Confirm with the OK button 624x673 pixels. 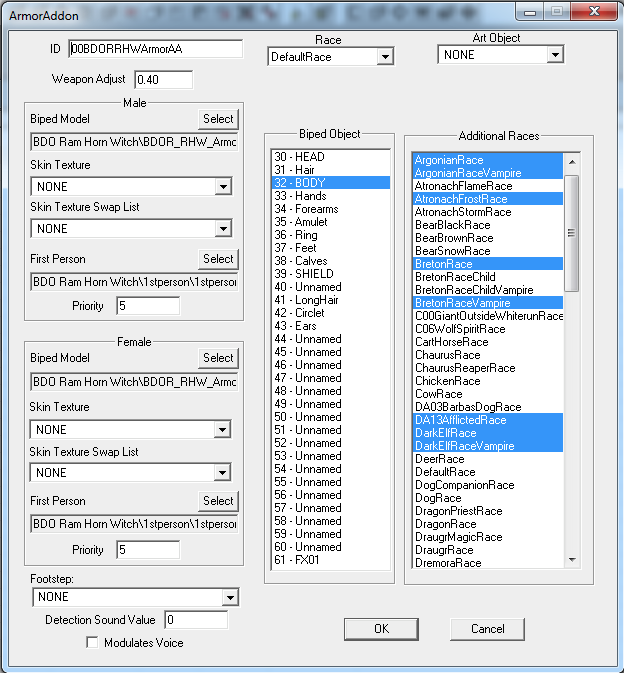pos(381,629)
